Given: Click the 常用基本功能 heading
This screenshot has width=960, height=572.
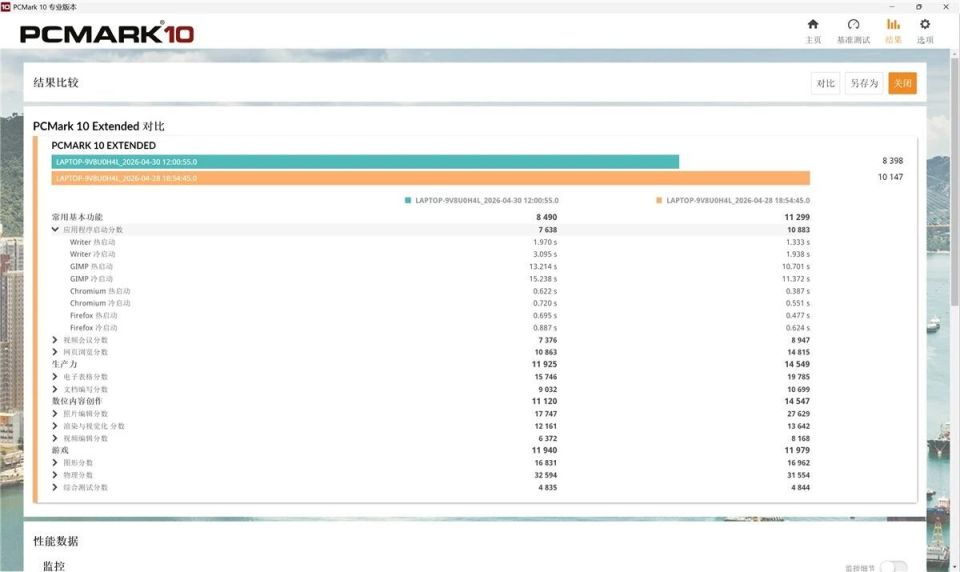Looking at the screenshot, I should 77,217.
